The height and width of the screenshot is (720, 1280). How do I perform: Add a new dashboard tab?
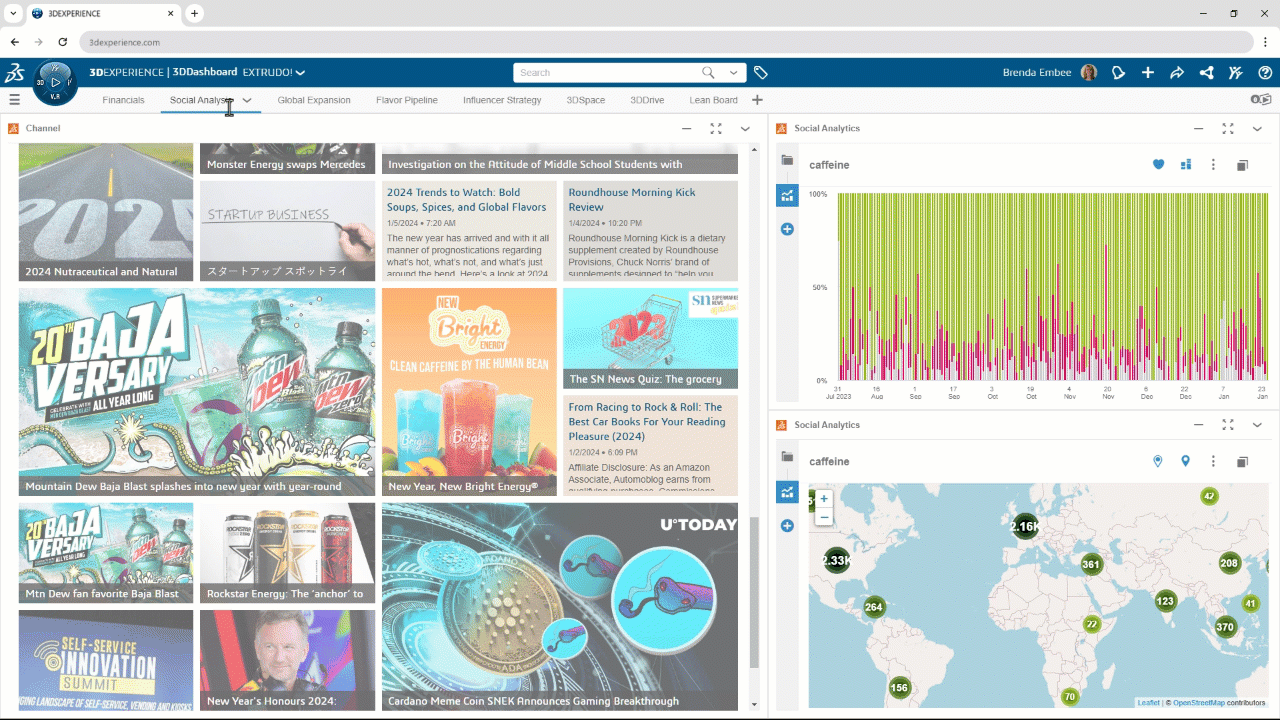coord(757,100)
